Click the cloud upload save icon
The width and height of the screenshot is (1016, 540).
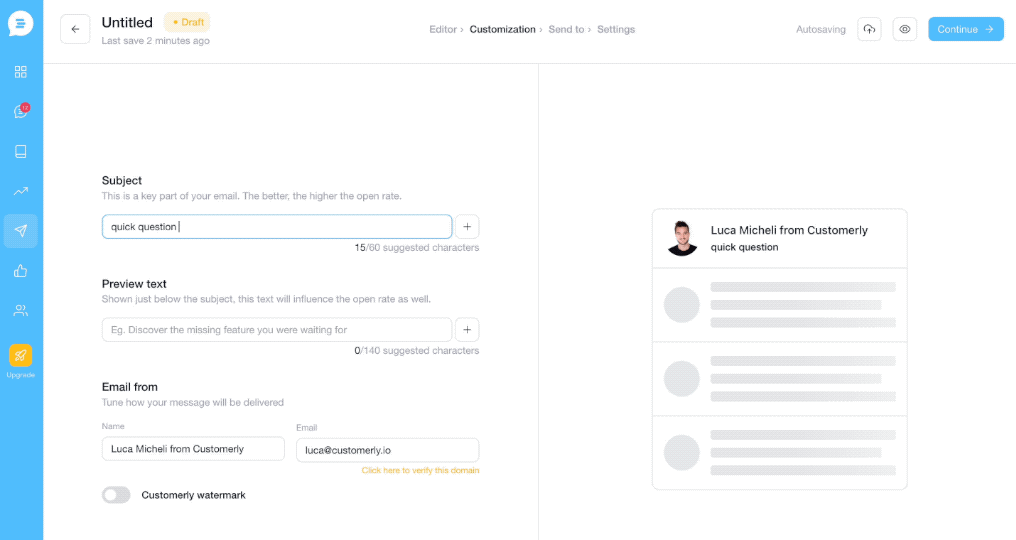point(869,29)
